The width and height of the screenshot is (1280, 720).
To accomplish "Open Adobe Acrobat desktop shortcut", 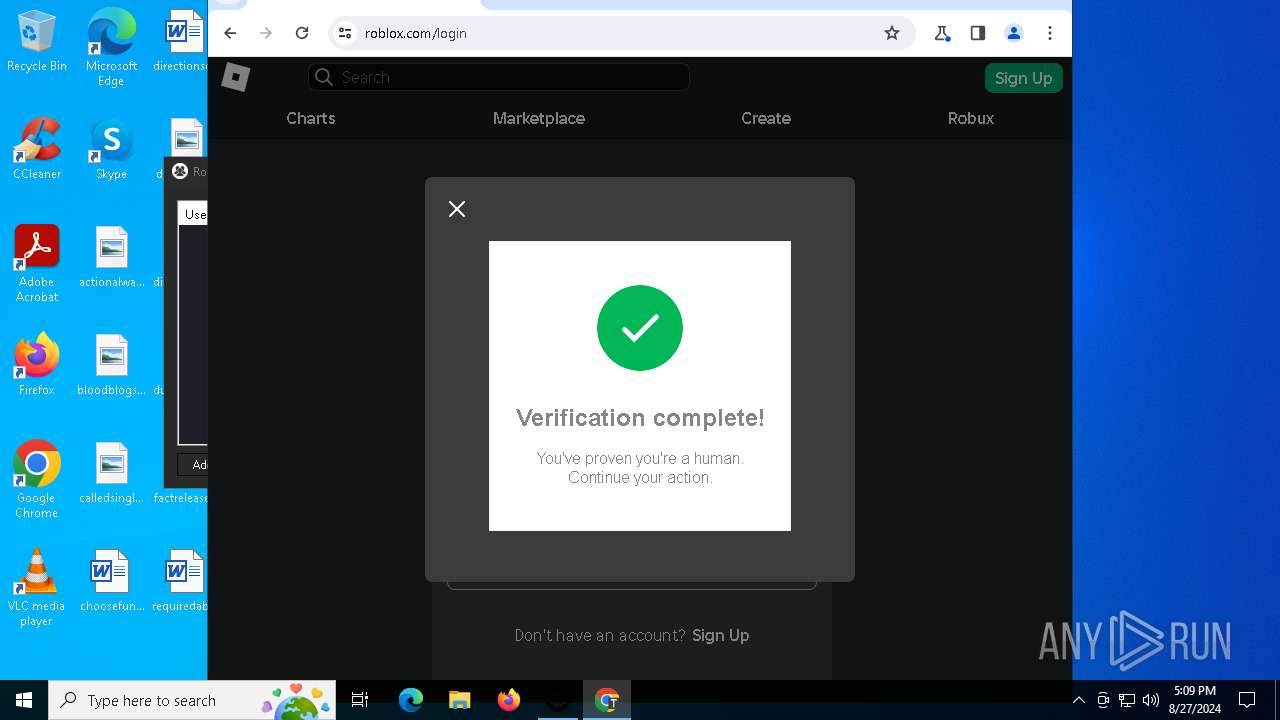I will click(37, 264).
